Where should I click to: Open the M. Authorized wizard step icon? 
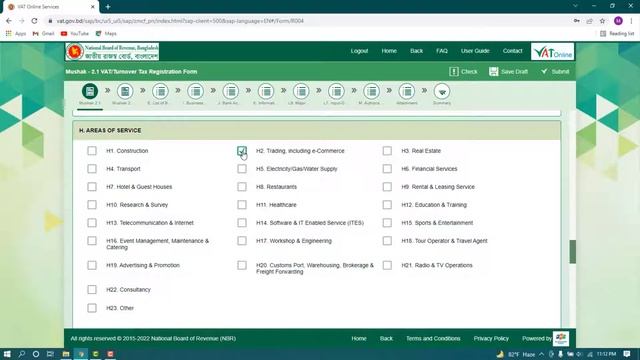click(x=371, y=91)
